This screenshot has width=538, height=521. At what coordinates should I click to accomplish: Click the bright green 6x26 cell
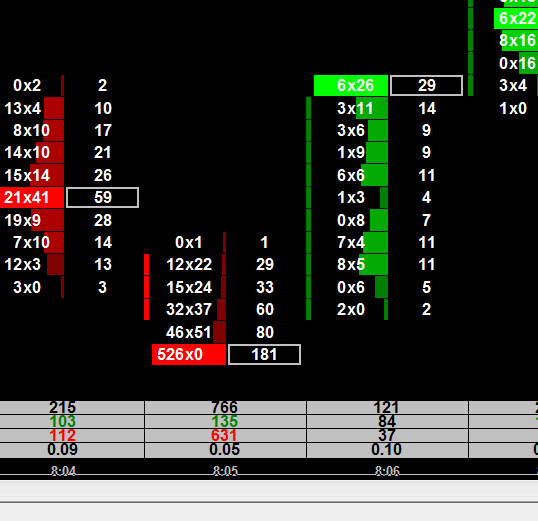(351, 85)
